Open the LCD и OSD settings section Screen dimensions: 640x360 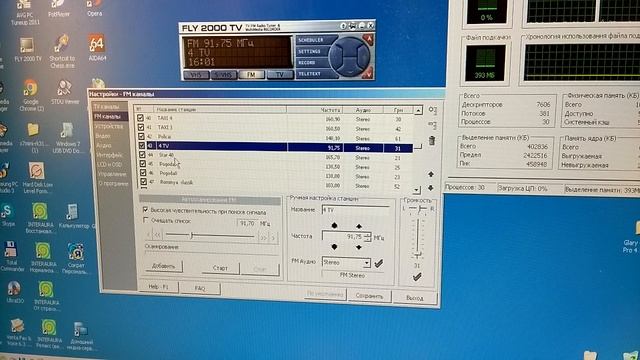coord(110,164)
